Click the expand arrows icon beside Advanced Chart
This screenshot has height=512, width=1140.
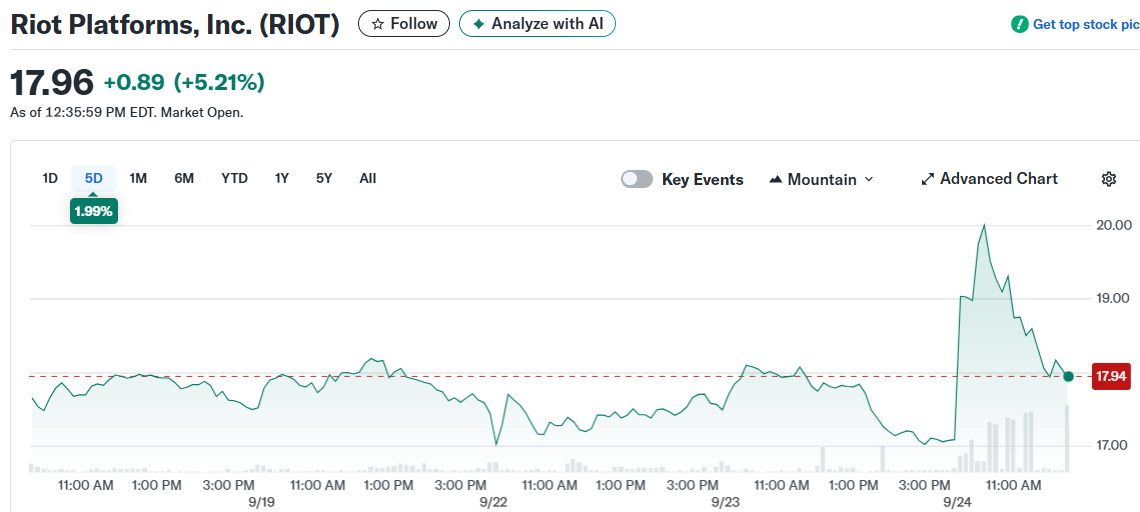click(927, 179)
